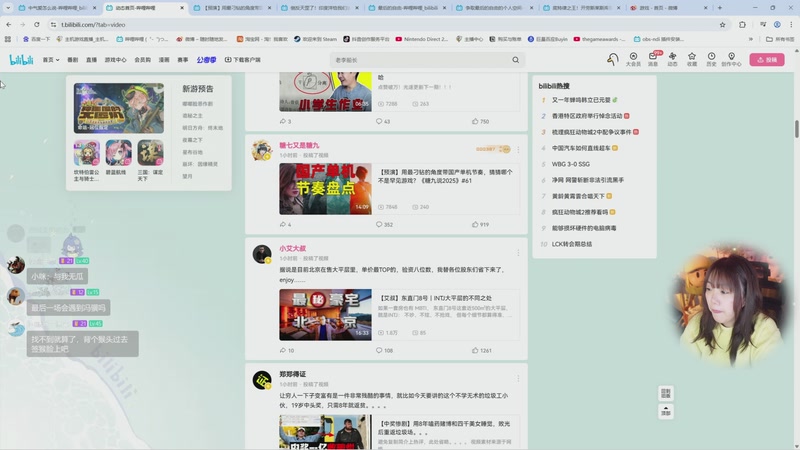Reload the page in Chrome

pos(36,24)
